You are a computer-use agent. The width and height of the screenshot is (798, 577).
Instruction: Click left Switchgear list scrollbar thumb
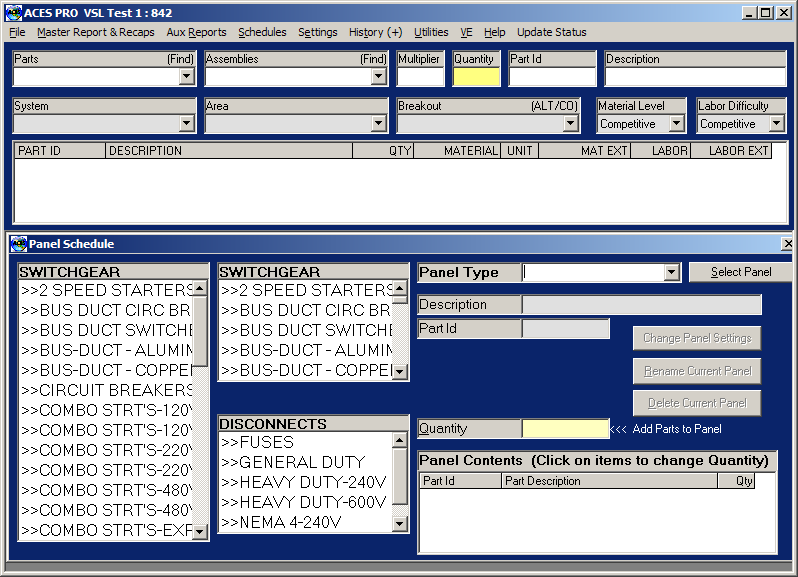pos(200,332)
